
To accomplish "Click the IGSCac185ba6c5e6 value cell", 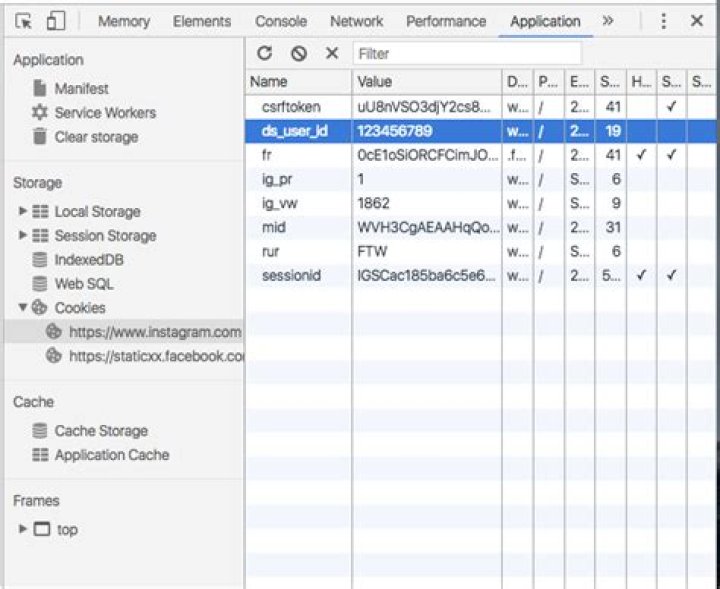I will coord(427,275).
